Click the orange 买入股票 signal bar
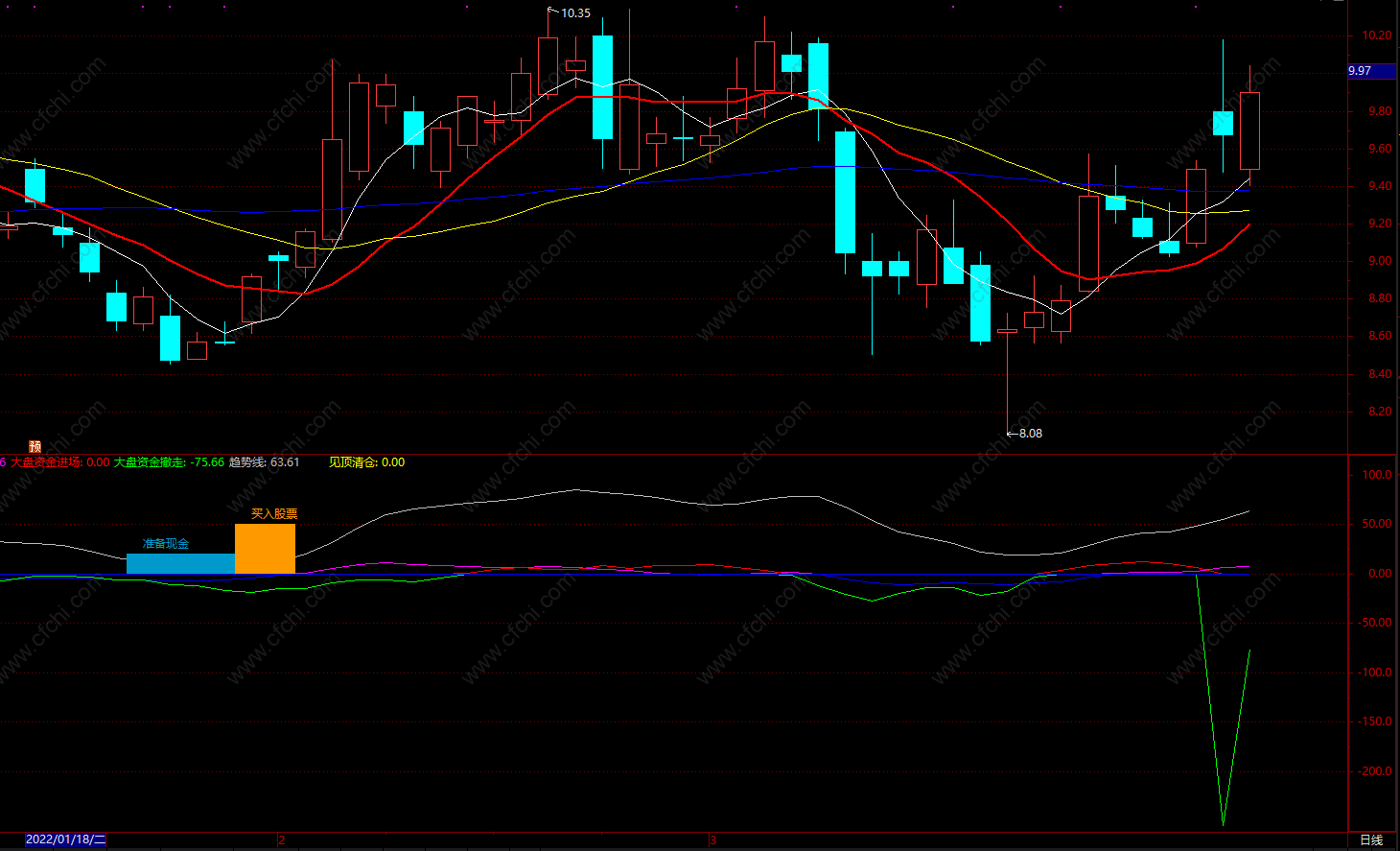The height and width of the screenshot is (851, 1400). [x=265, y=549]
